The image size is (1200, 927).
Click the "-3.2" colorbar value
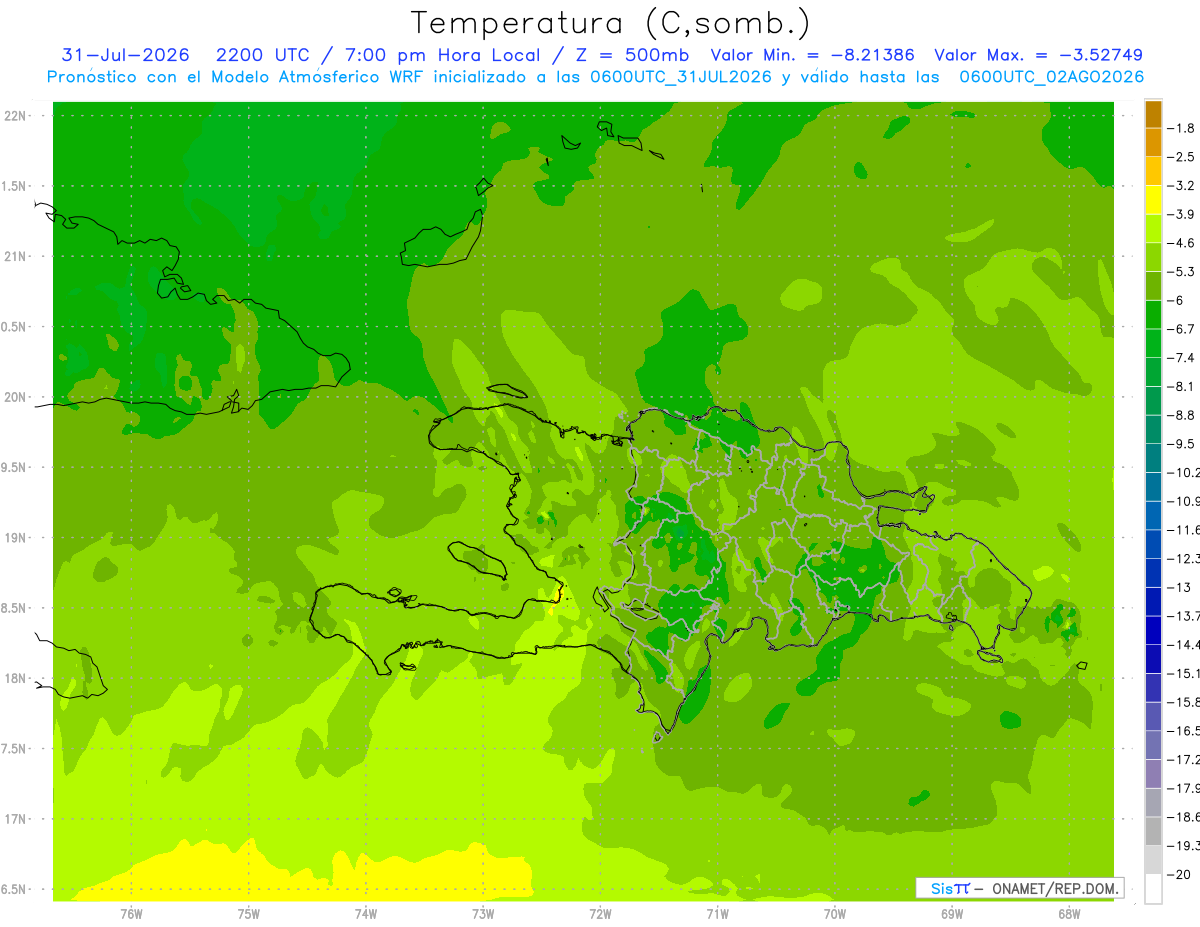pyautogui.click(x=1181, y=186)
